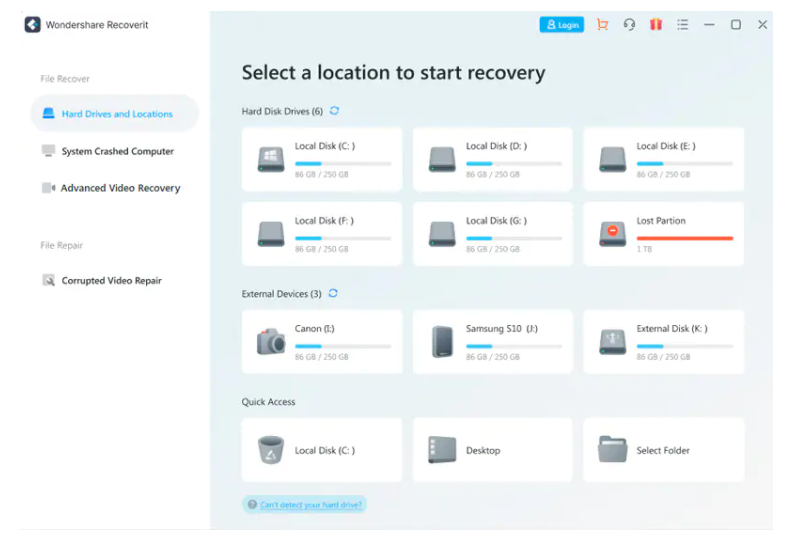Image resolution: width=802 pixels, height=534 pixels.
Task: Click the red gift box icon
Action: click(x=656, y=24)
